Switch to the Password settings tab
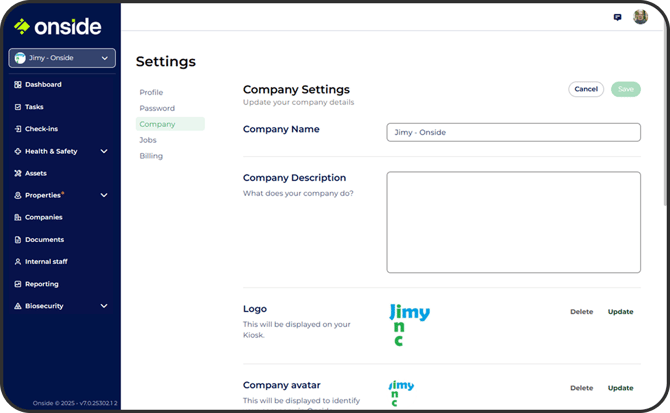670x413 pixels. coord(157,108)
